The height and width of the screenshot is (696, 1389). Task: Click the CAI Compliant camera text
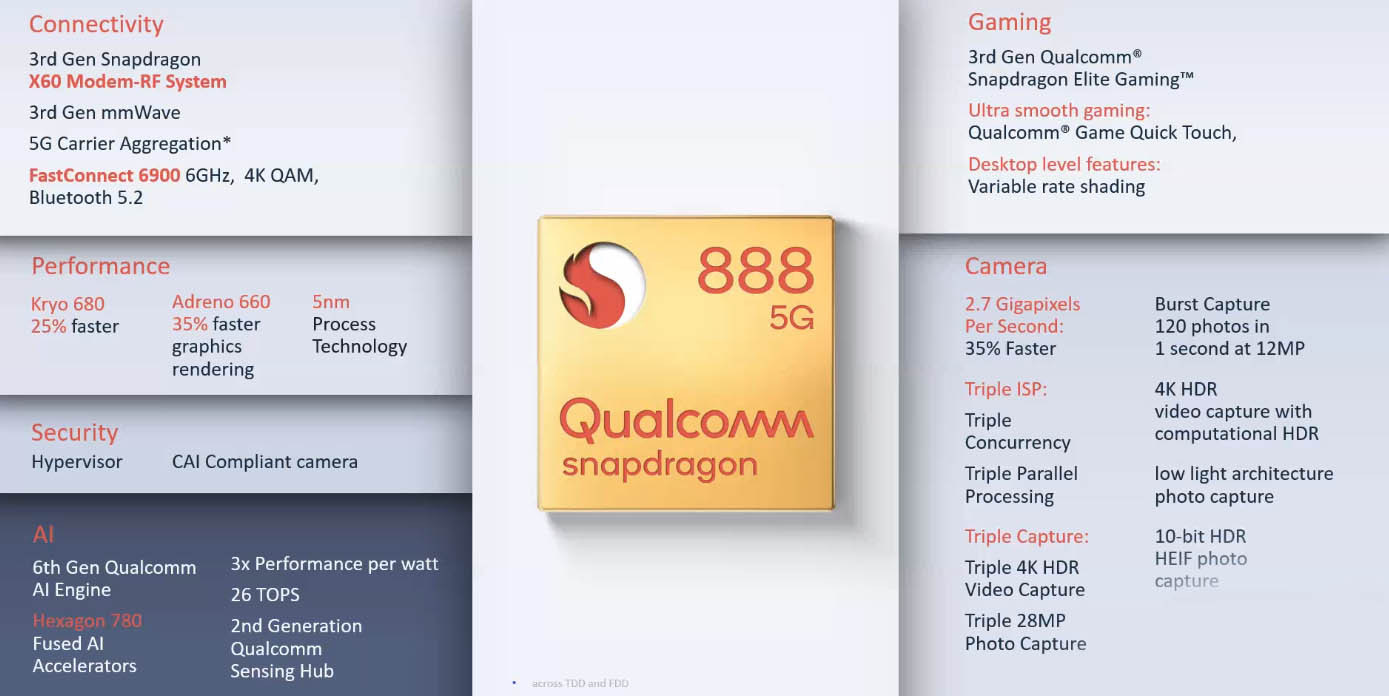coord(265,462)
